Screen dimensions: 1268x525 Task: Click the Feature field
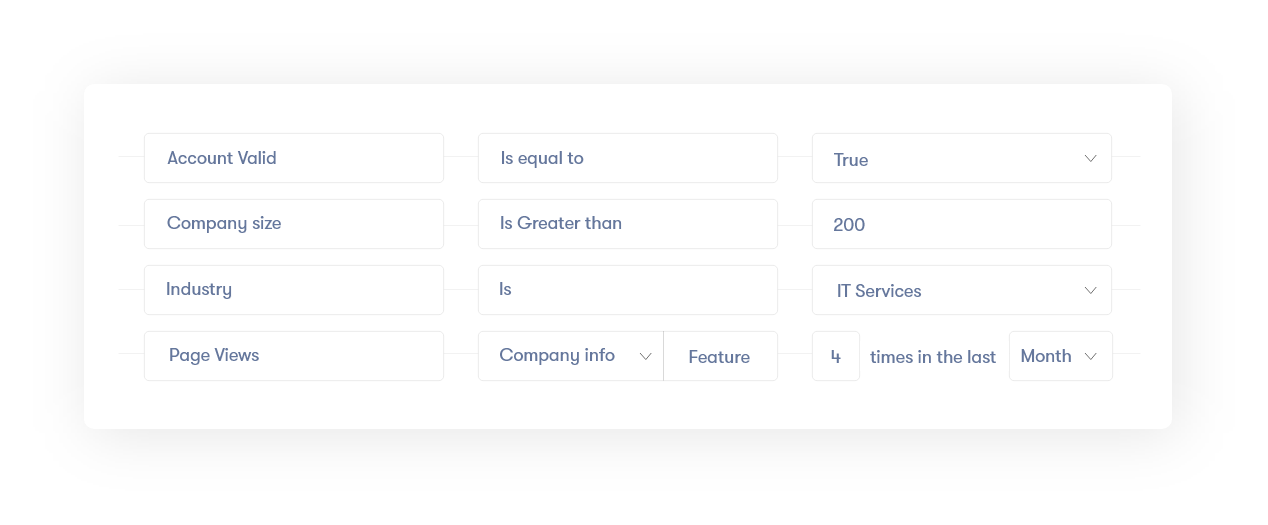coord(720,357)
